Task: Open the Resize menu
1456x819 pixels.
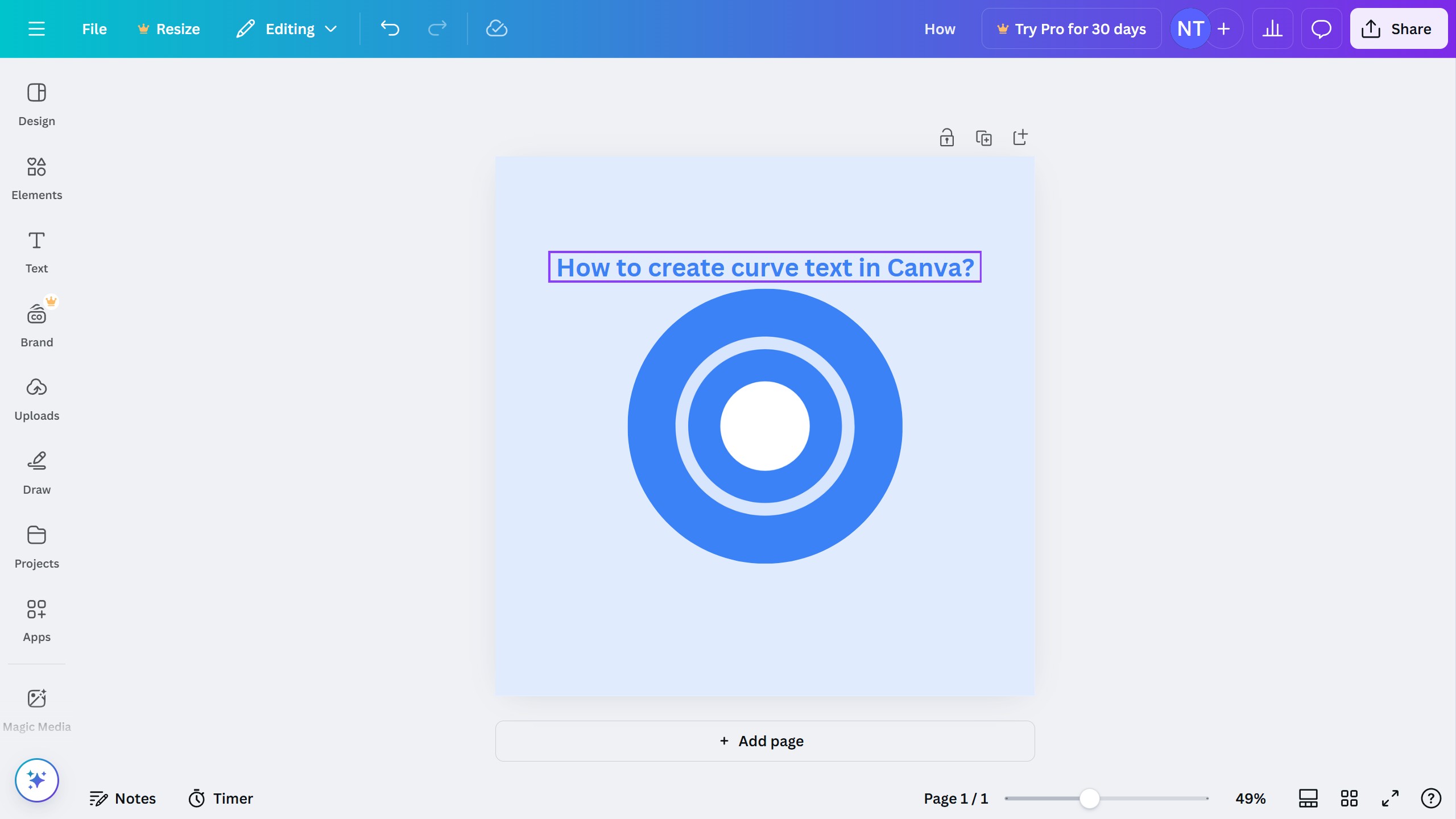Action: [x=168, y=28]
